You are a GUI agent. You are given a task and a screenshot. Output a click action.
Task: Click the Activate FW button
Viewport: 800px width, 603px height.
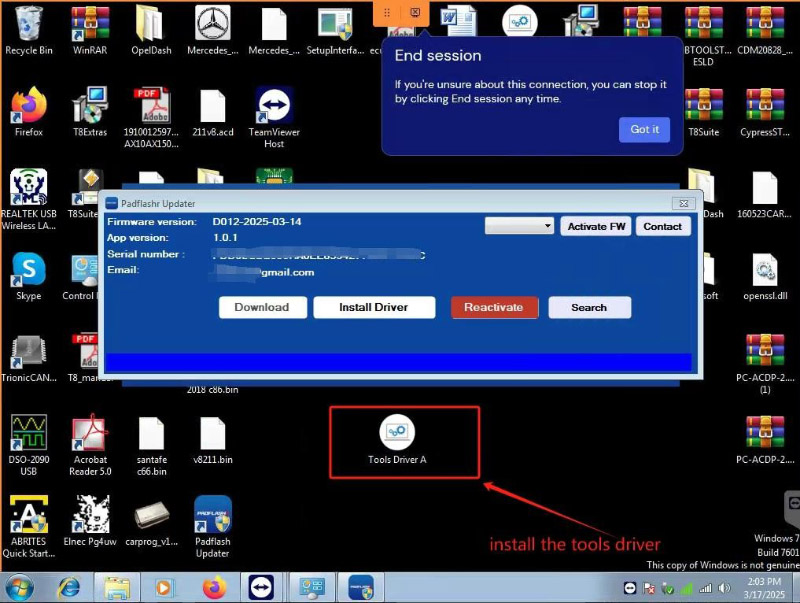coord(596,227)
